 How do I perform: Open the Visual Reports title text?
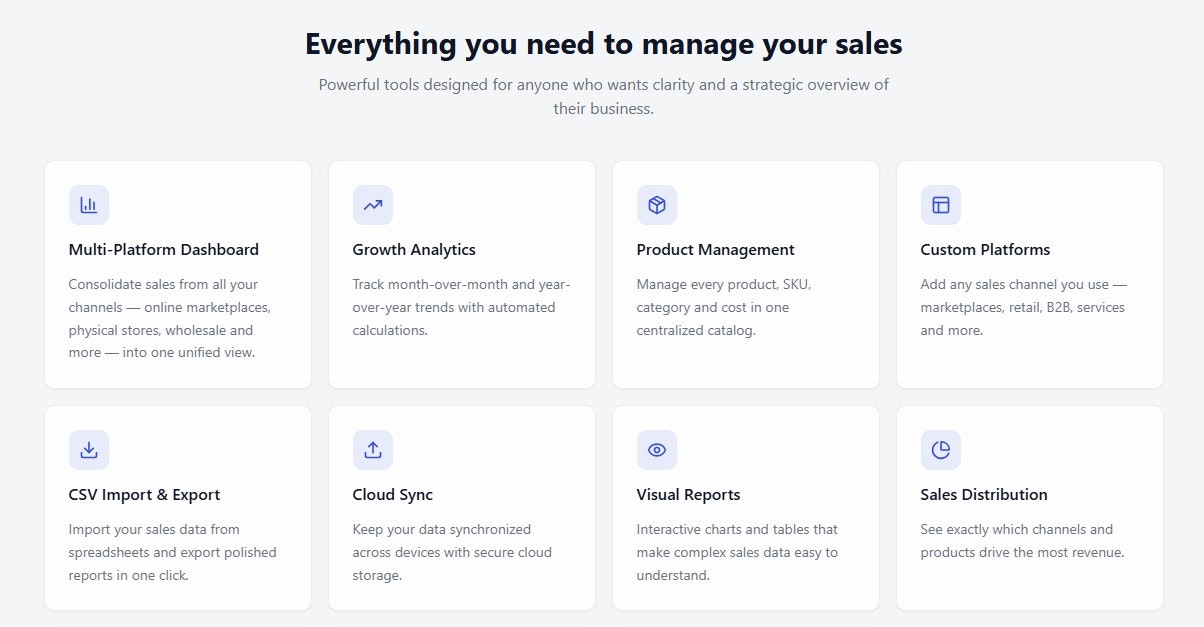[688, 494]
